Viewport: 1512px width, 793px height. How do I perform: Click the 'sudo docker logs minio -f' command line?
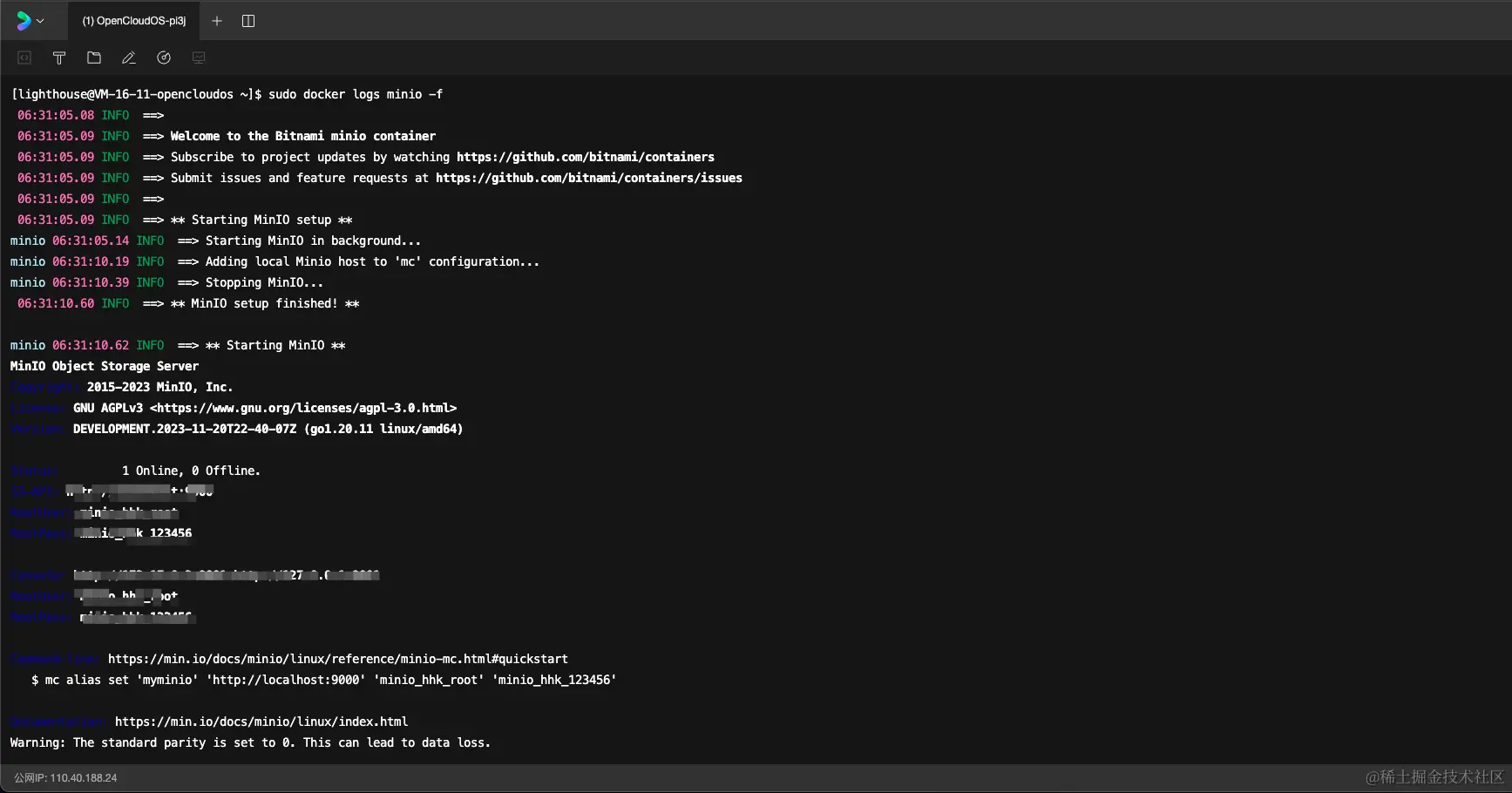click(356, 94)
